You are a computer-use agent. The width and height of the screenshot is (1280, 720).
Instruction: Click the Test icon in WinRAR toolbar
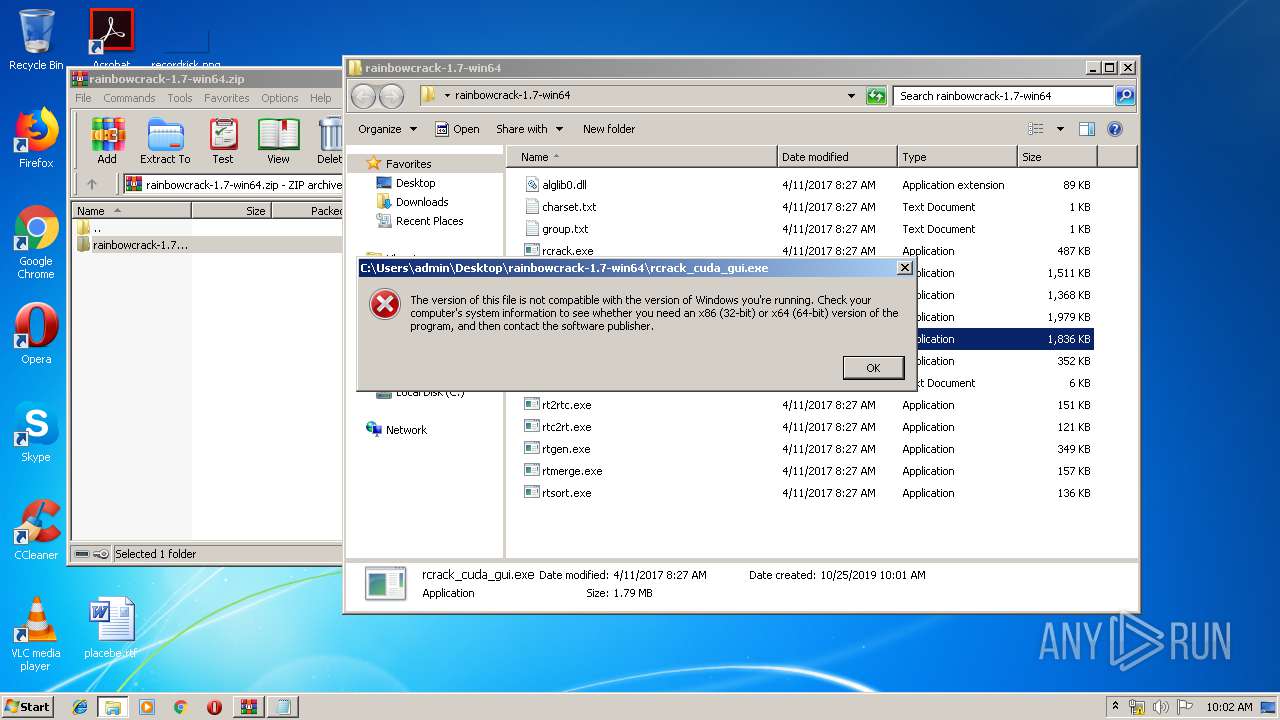pyautogui.click(x=223, y=141)
